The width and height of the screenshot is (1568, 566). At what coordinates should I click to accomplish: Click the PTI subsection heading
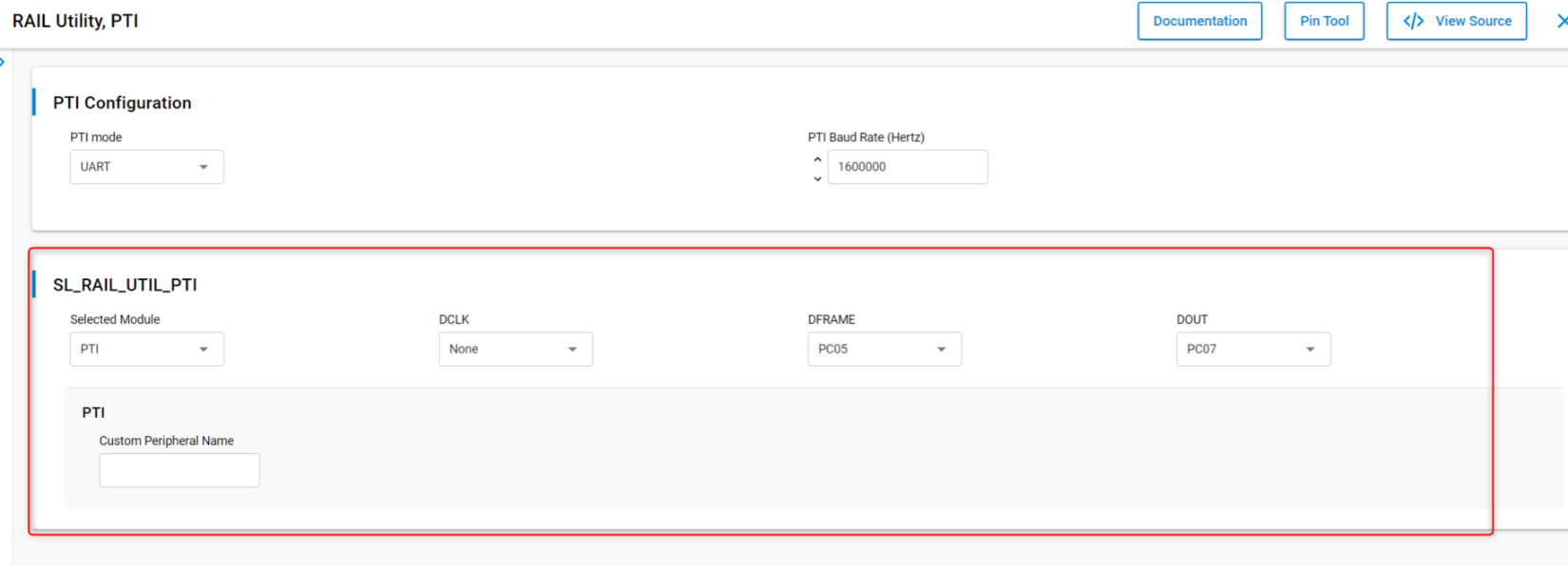click(93, 412)
